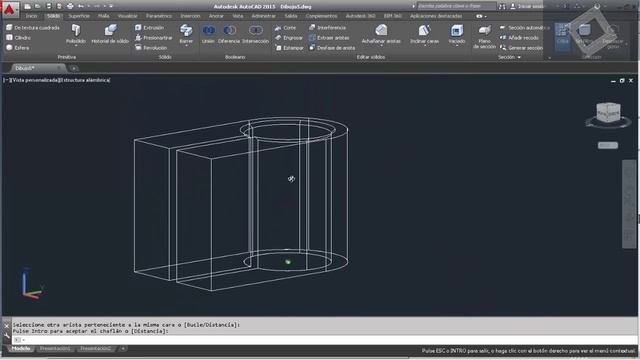The width and height of the screenshot is (640, 360).
Task: Expand the Polisólido dropdown arrow
Action: point(76,46)
